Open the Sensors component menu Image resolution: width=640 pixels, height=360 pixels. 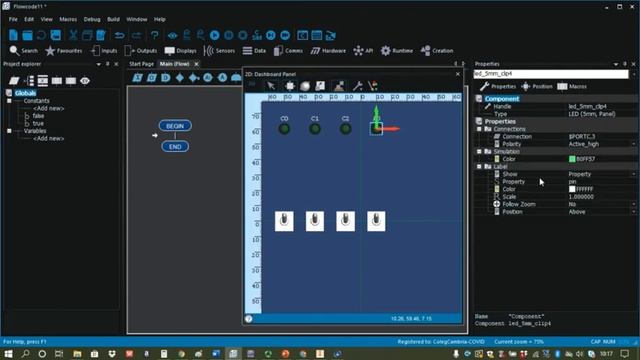point(219,51)
